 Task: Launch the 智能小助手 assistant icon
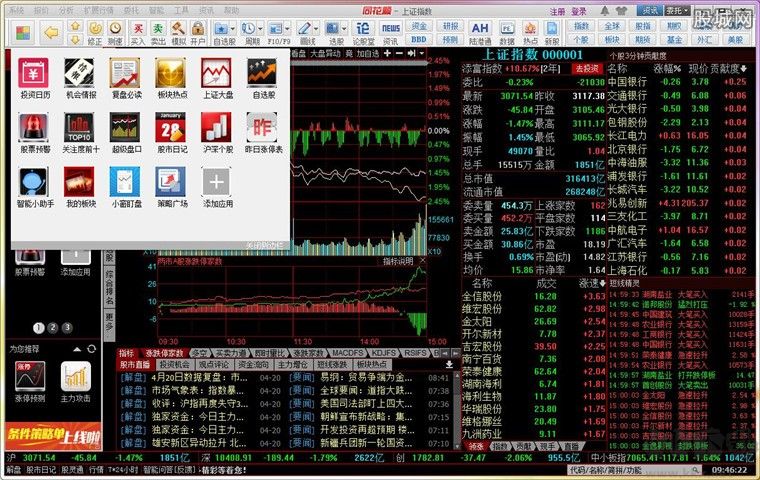[35, 182]
